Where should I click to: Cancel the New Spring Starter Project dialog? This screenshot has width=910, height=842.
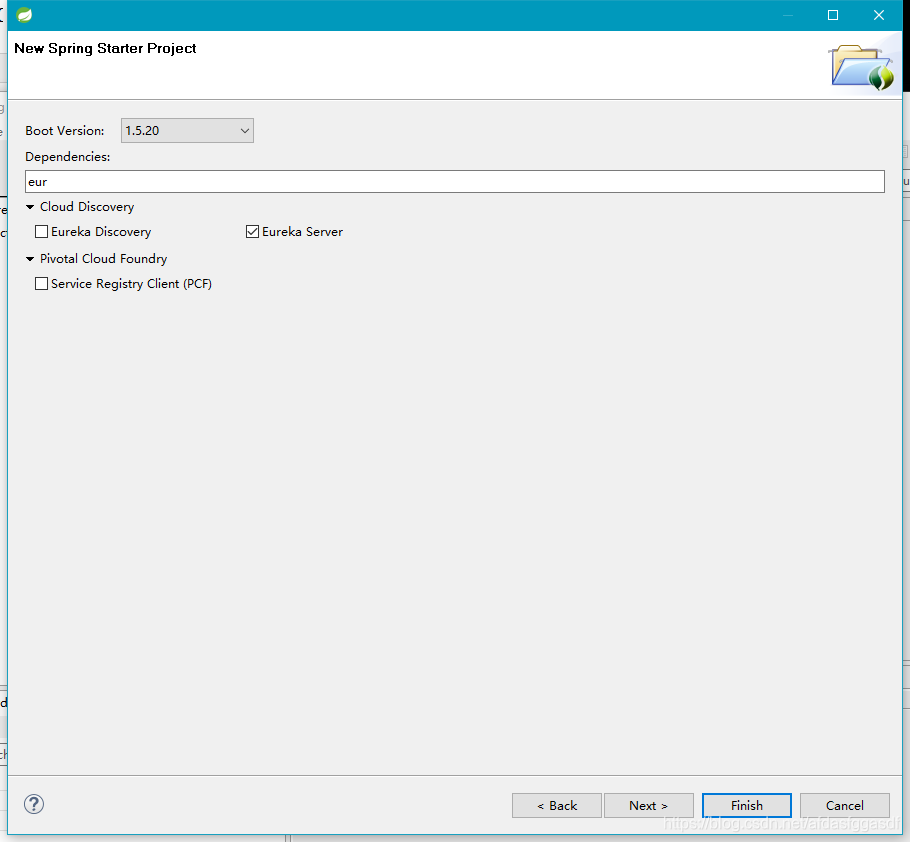844,805
